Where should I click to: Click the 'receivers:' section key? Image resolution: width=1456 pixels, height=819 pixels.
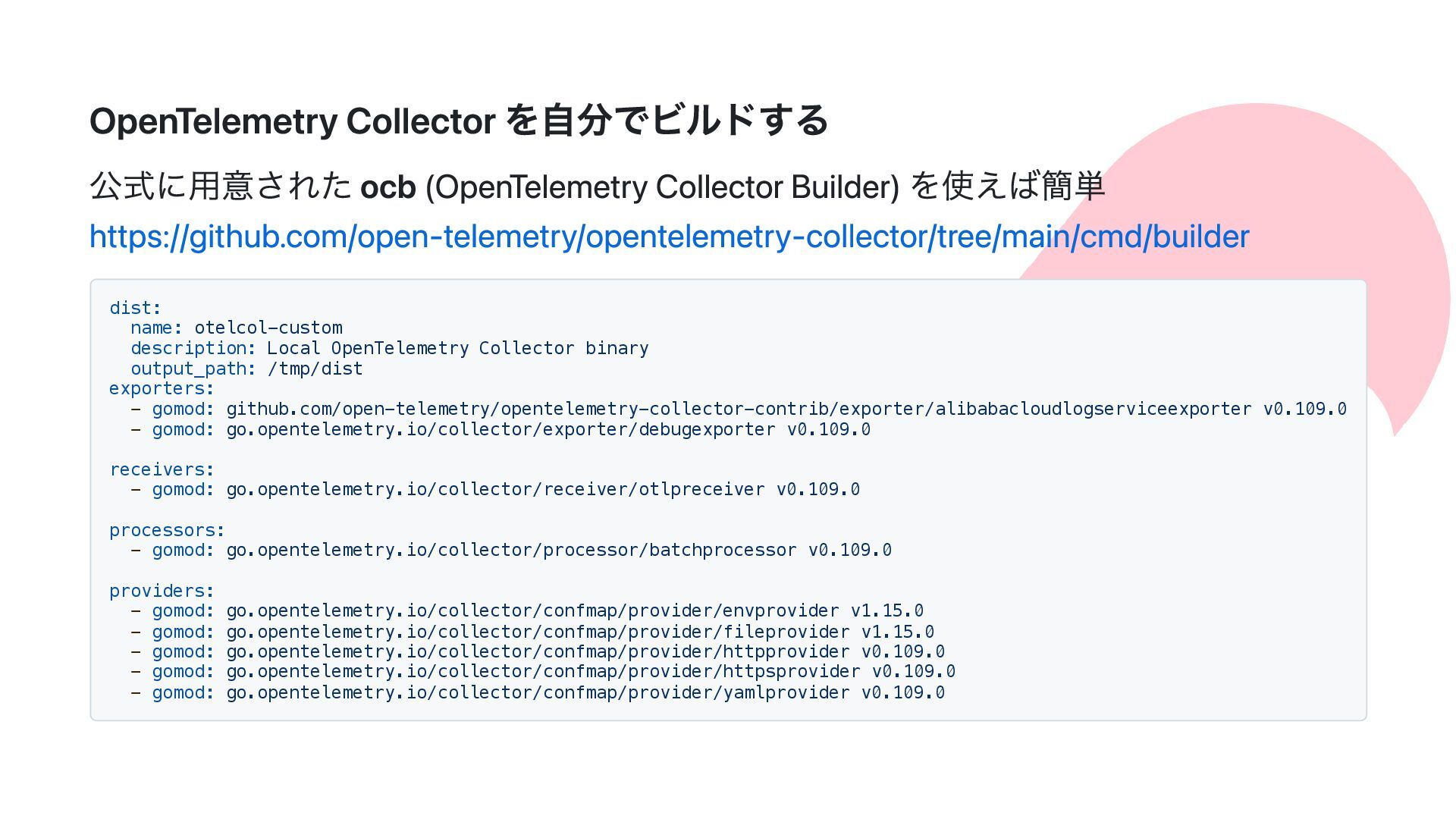tap(162, 469)
